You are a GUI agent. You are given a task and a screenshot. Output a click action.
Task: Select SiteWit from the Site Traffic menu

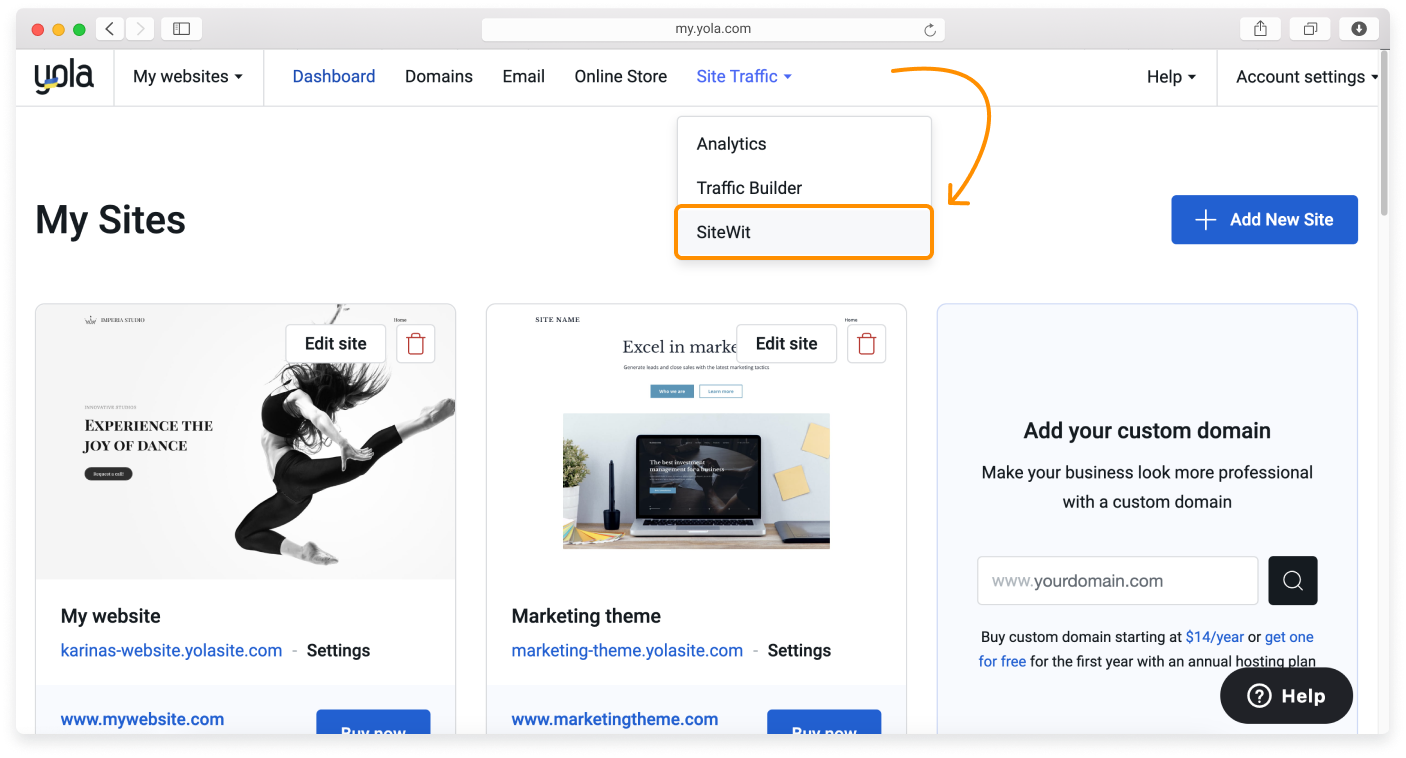[723, 231]
